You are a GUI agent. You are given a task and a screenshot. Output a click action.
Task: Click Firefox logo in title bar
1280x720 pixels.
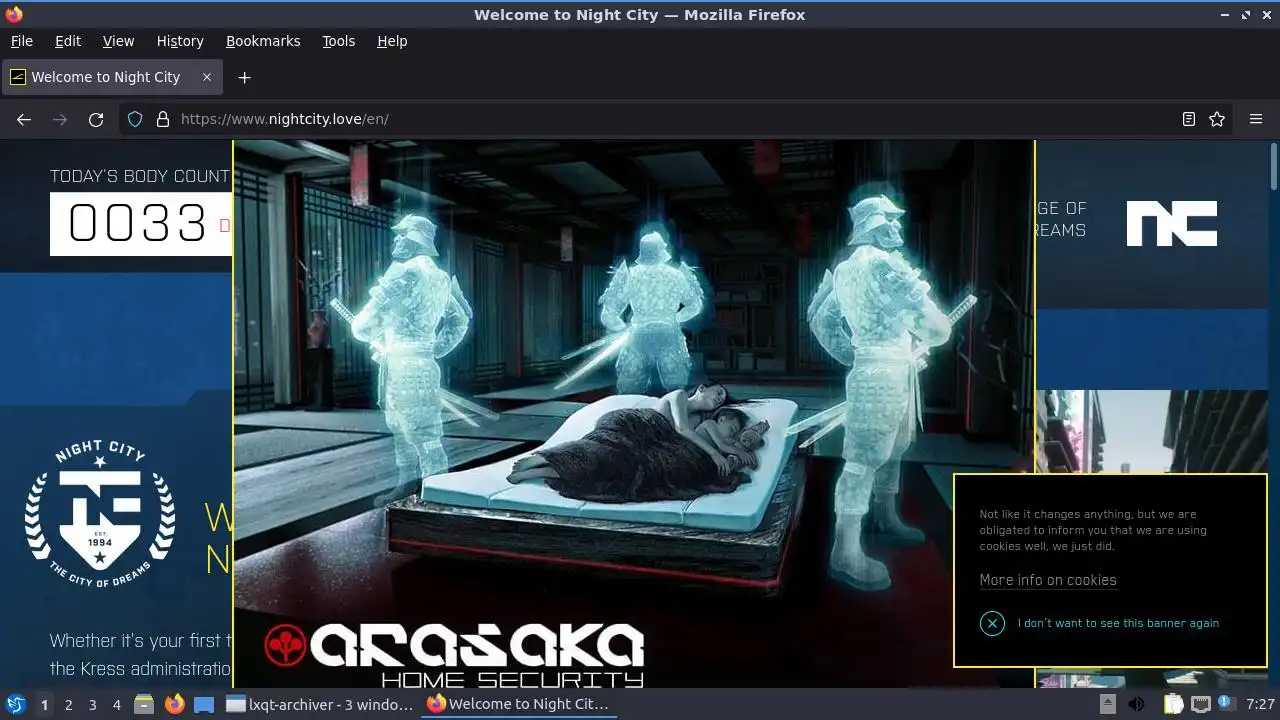(x=14, y=14)
